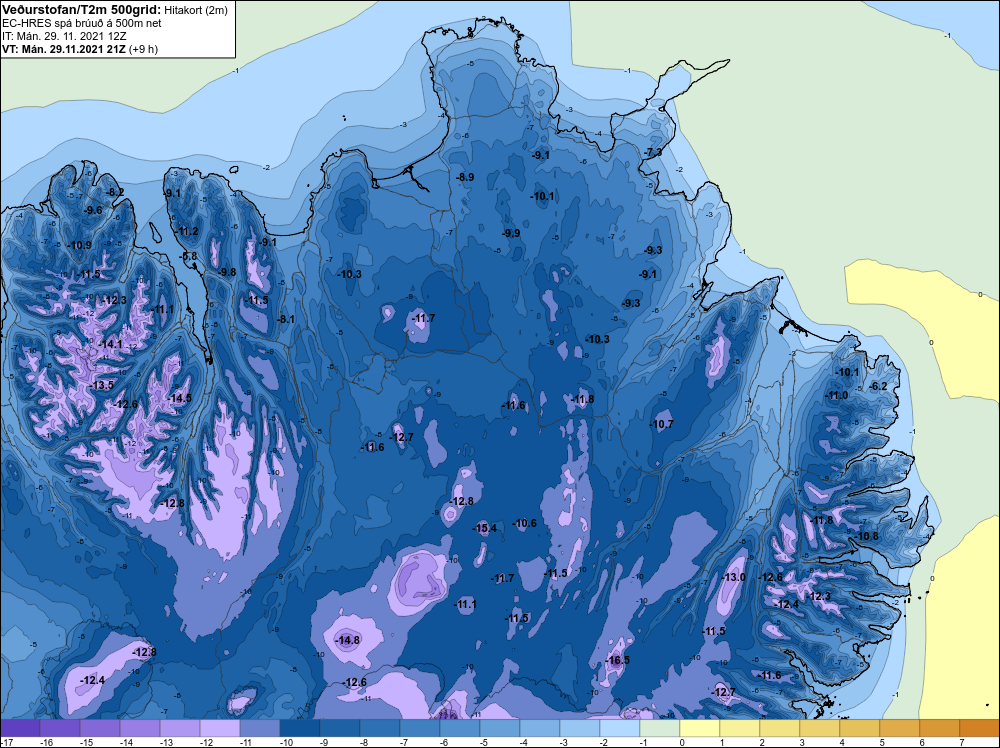The height and width of the screenshot is (748, 1000).
Task: Click the -8.2 temperature reading
Action: coord(115,192)
